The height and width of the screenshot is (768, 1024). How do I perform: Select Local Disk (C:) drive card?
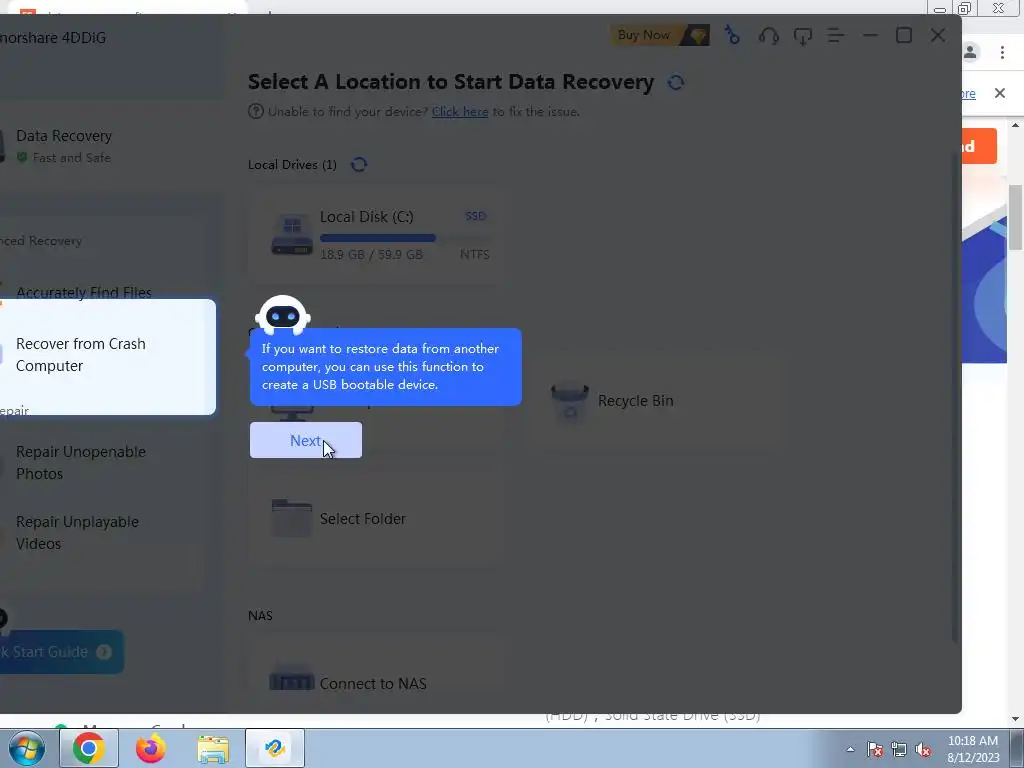[x=374, y=235]
